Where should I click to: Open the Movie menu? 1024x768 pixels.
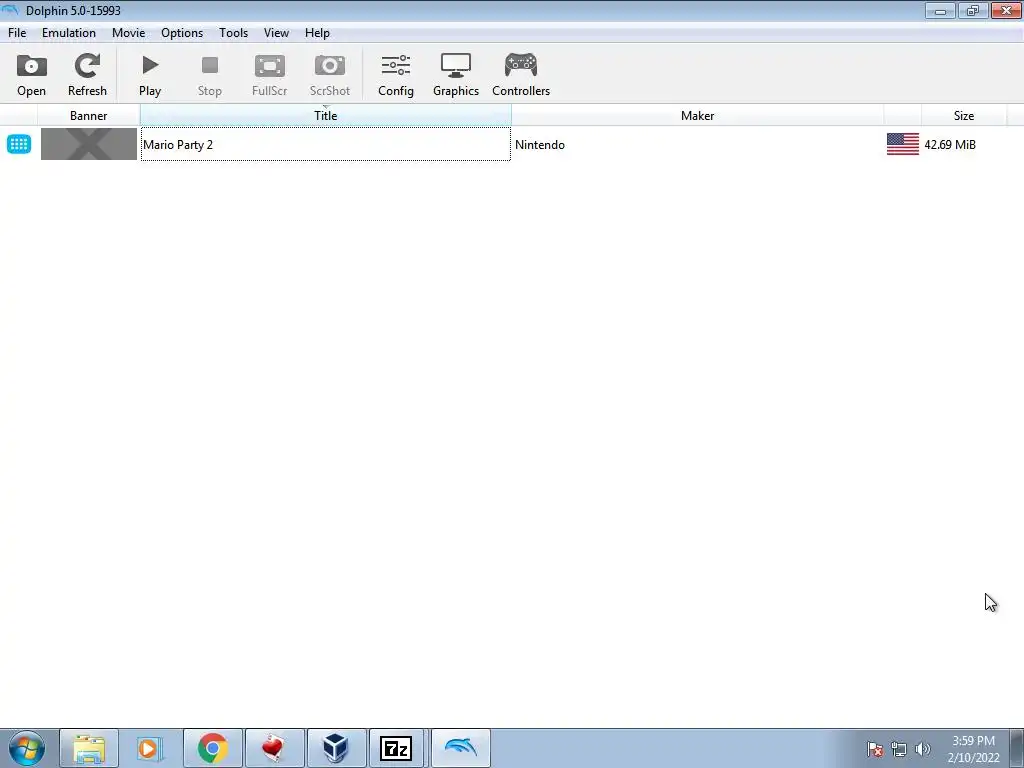(128, 33)
